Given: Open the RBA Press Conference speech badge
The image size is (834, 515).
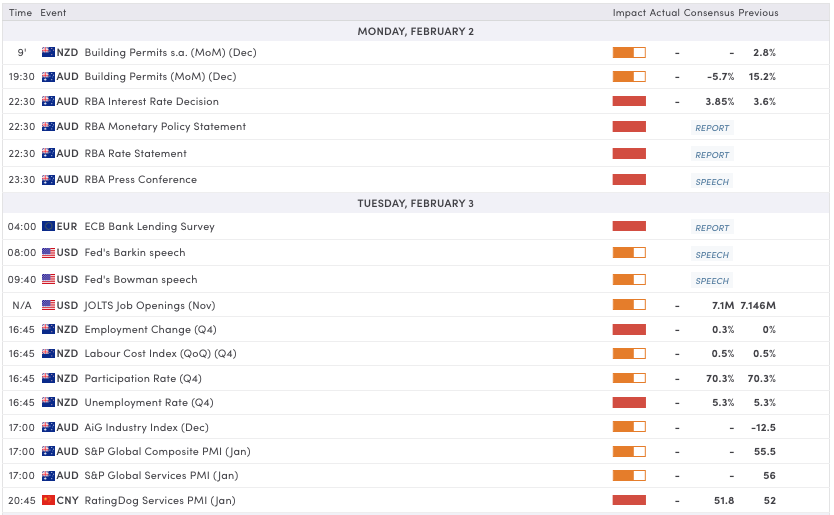Looking at the screenshot, I should pos(712,182).
